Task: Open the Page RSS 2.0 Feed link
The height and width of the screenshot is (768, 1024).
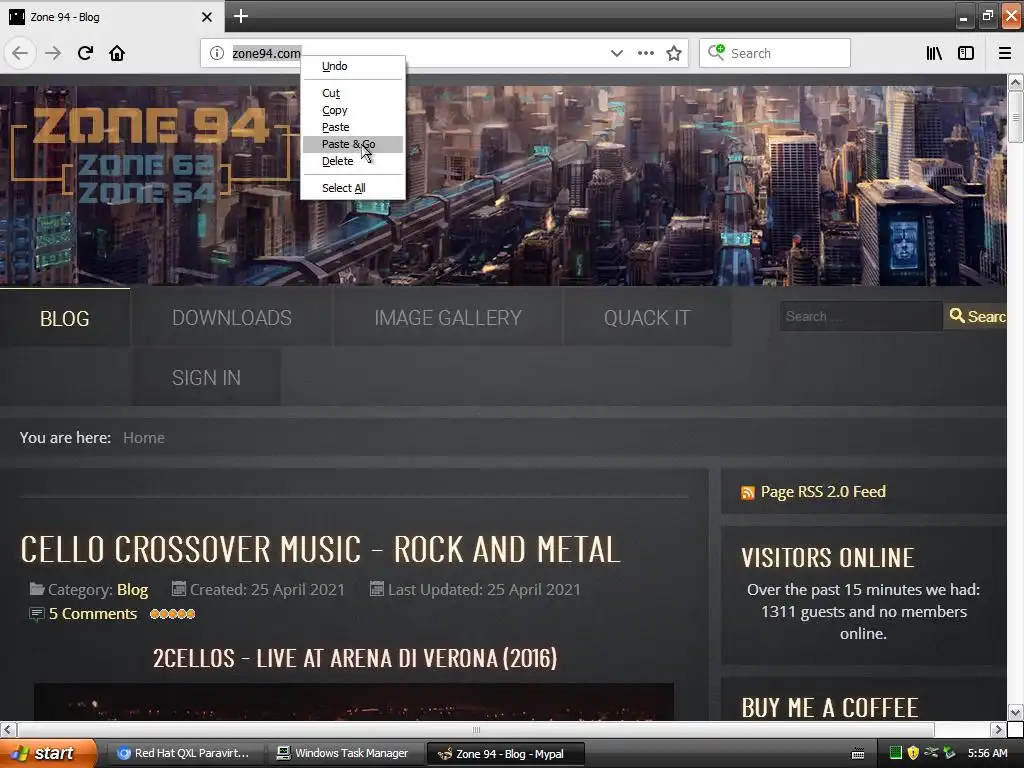Action: point(823,492)
